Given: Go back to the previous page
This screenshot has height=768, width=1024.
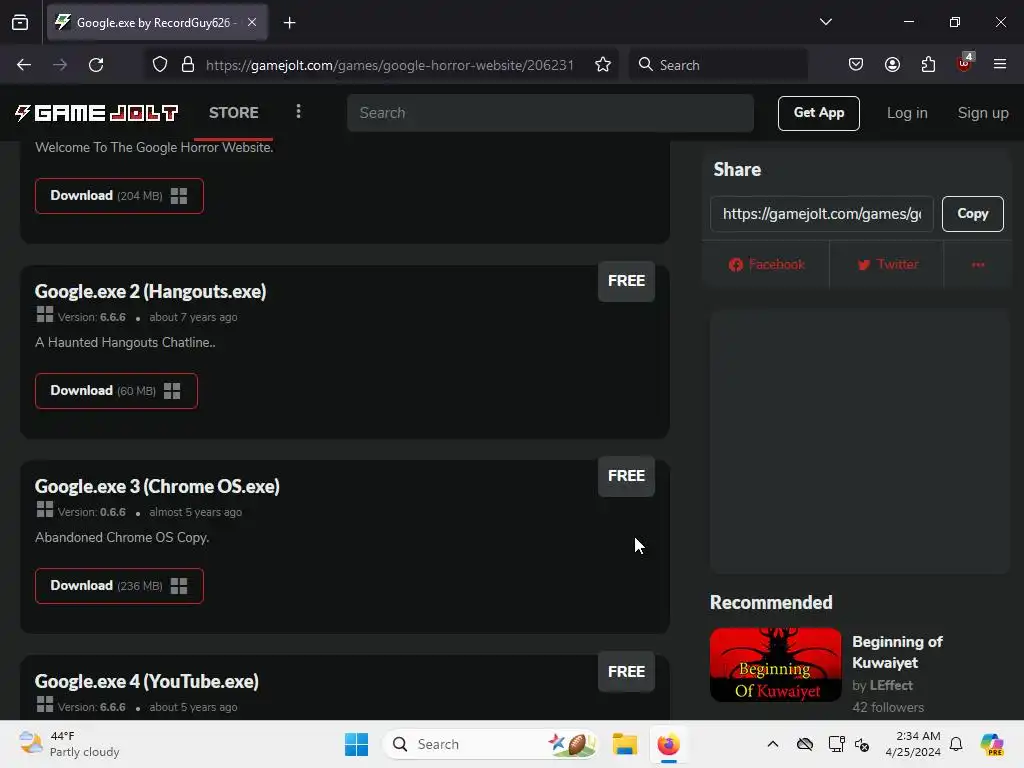Looking at the screenshot, I should click(24, 65).
